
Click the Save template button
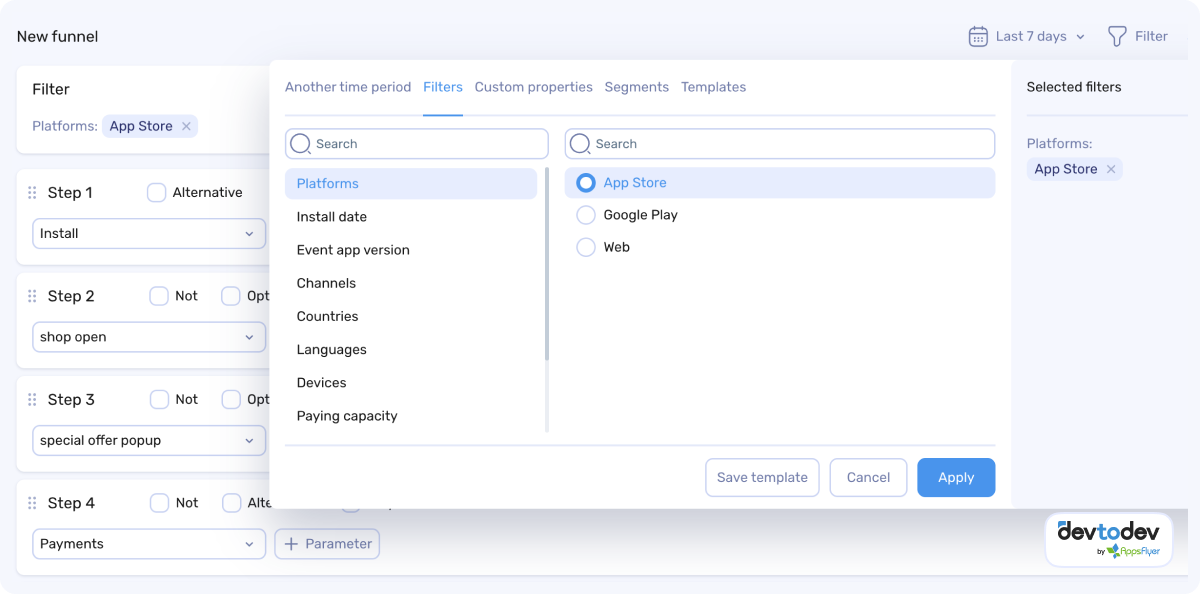coord(762,478)
